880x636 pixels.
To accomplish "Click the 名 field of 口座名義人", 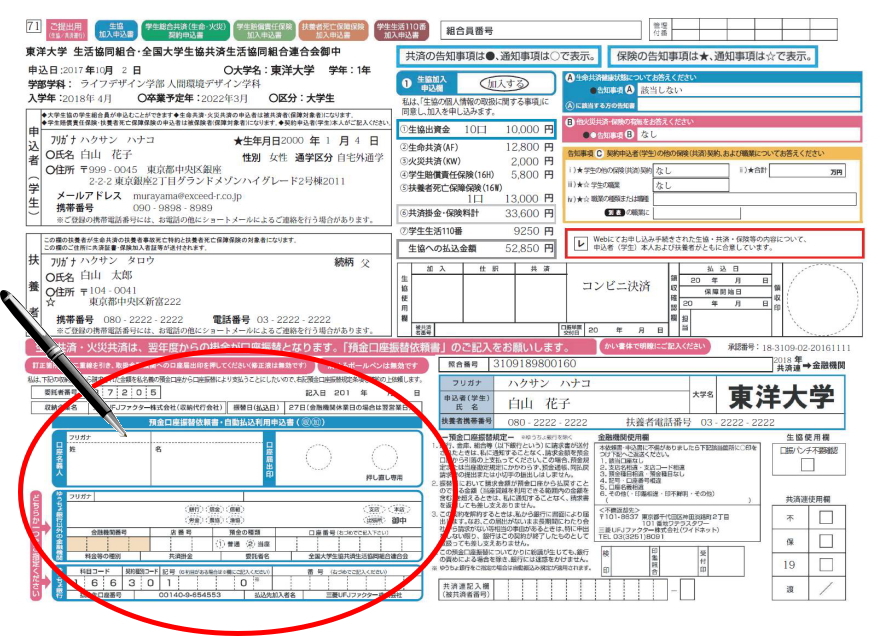I will pyautogui.click(x=207, y=464).
